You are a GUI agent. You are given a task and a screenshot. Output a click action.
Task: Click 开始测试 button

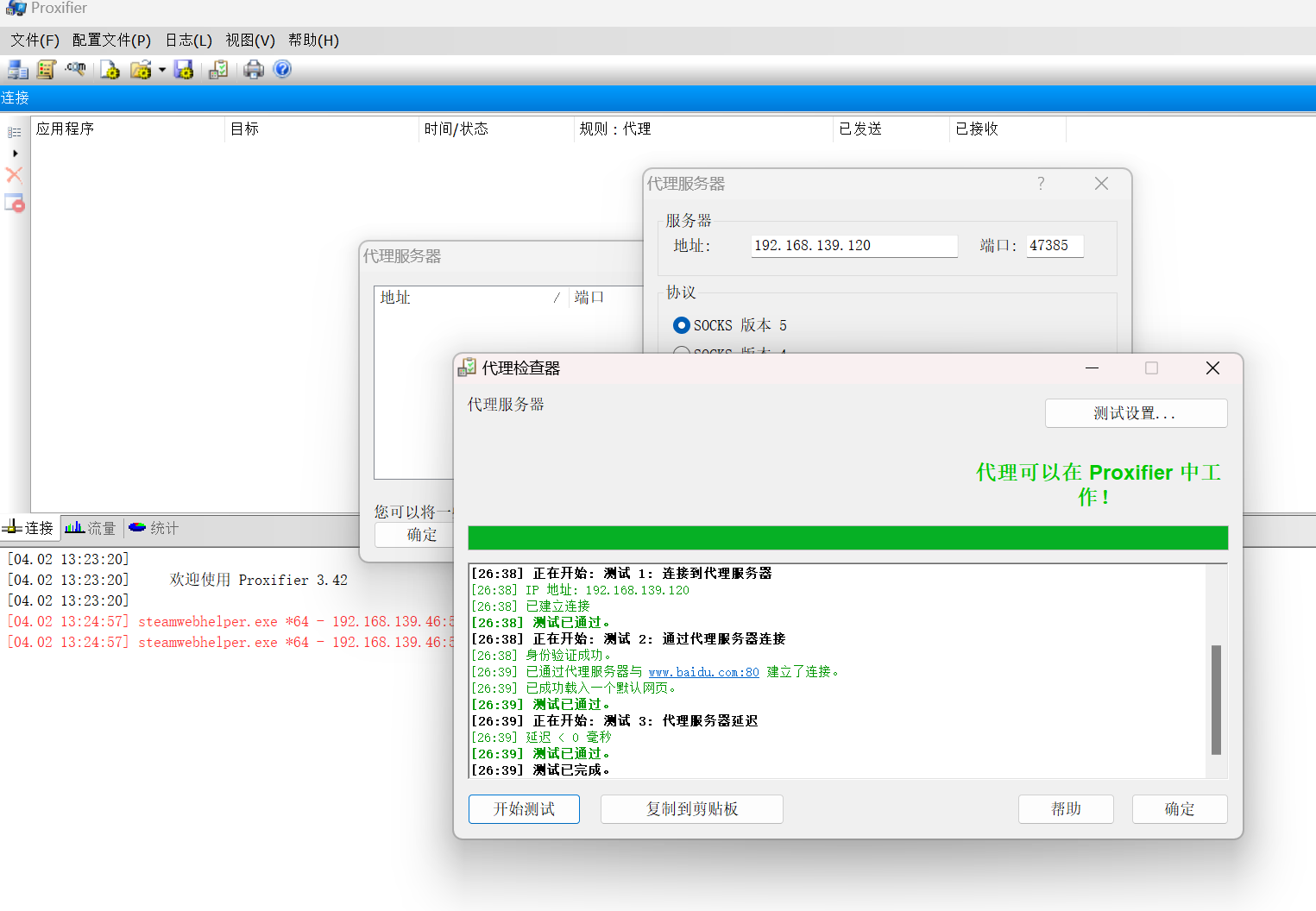click(524, 809)
